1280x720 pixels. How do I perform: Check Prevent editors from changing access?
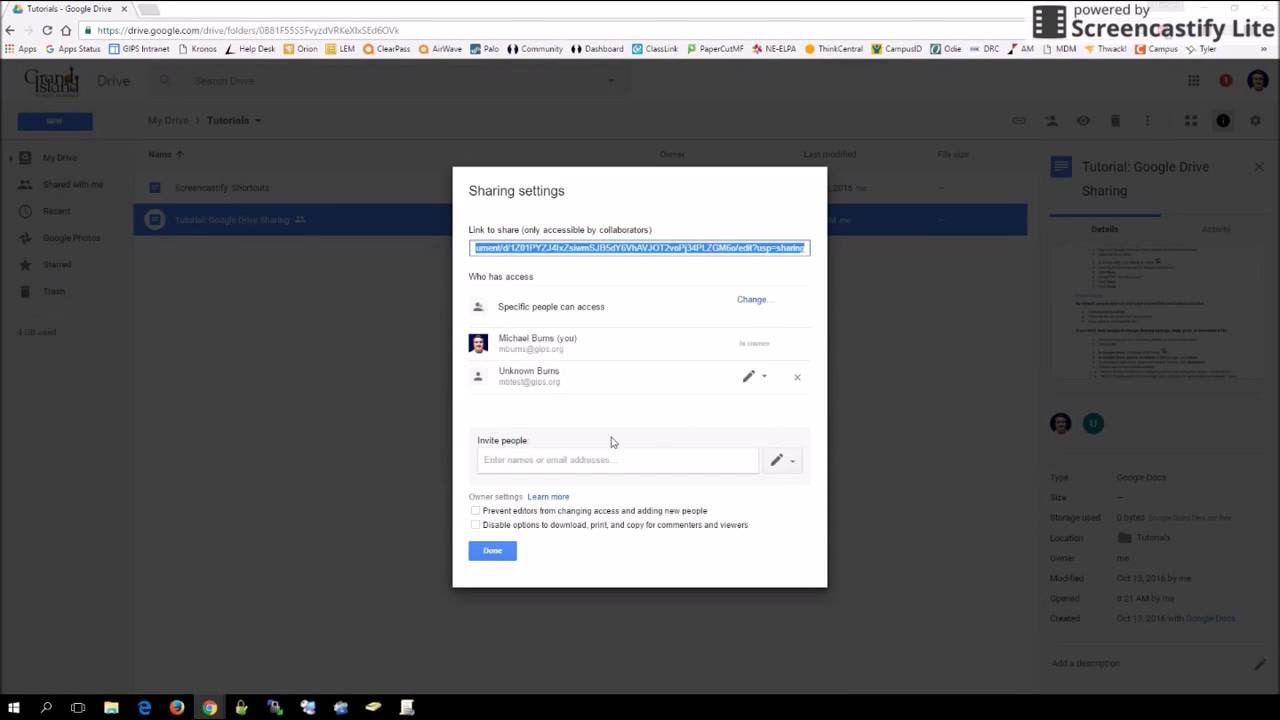[x=475, y=511]
